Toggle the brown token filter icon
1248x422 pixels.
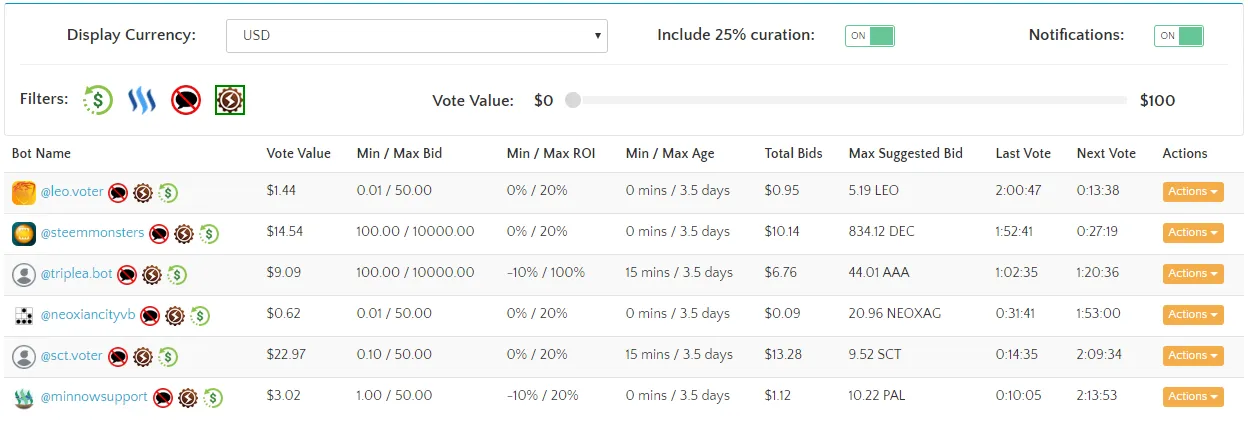point(230,100)
